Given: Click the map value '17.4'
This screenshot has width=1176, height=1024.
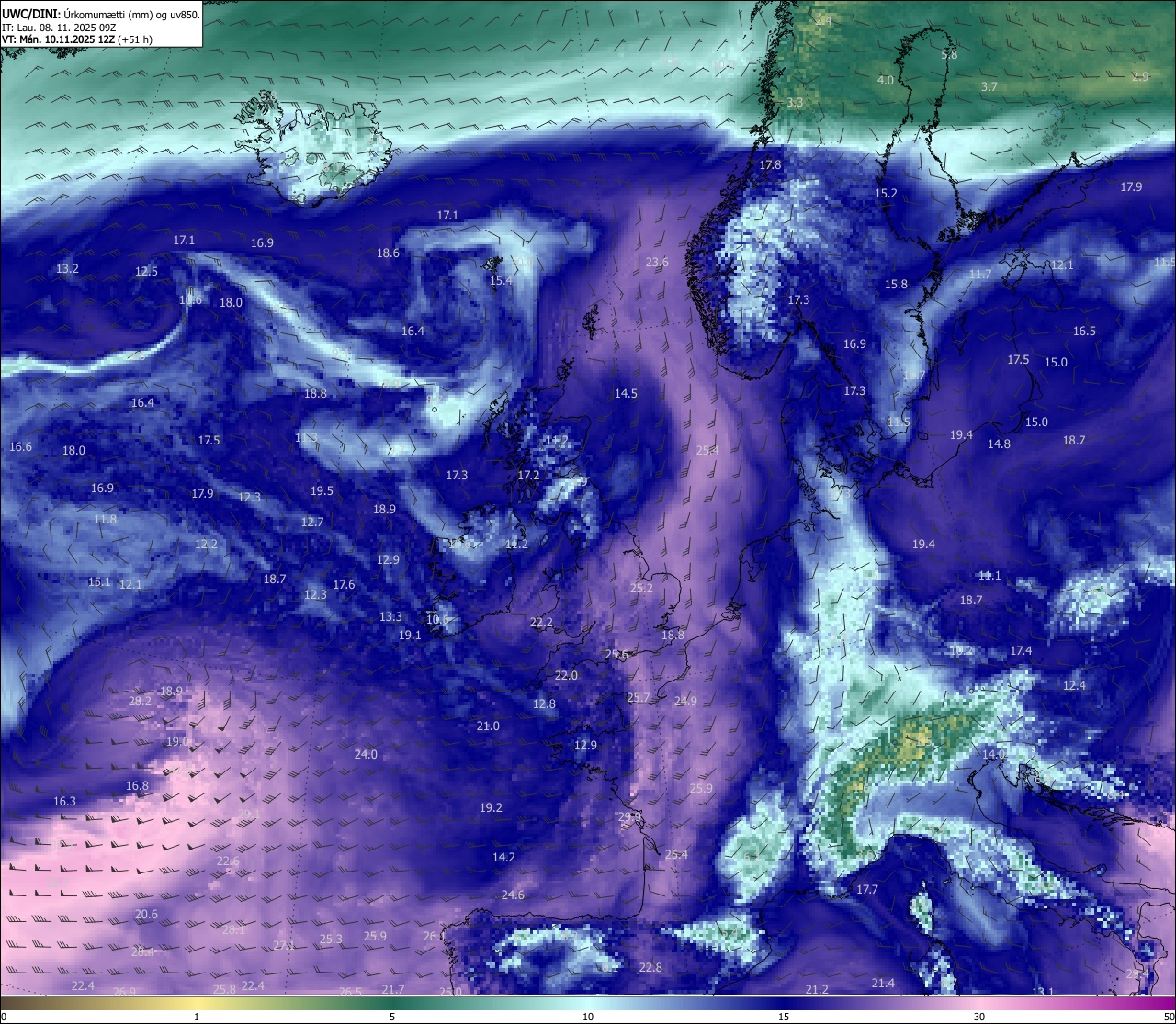Looking at the screenshot, I should pos(1021,650).
